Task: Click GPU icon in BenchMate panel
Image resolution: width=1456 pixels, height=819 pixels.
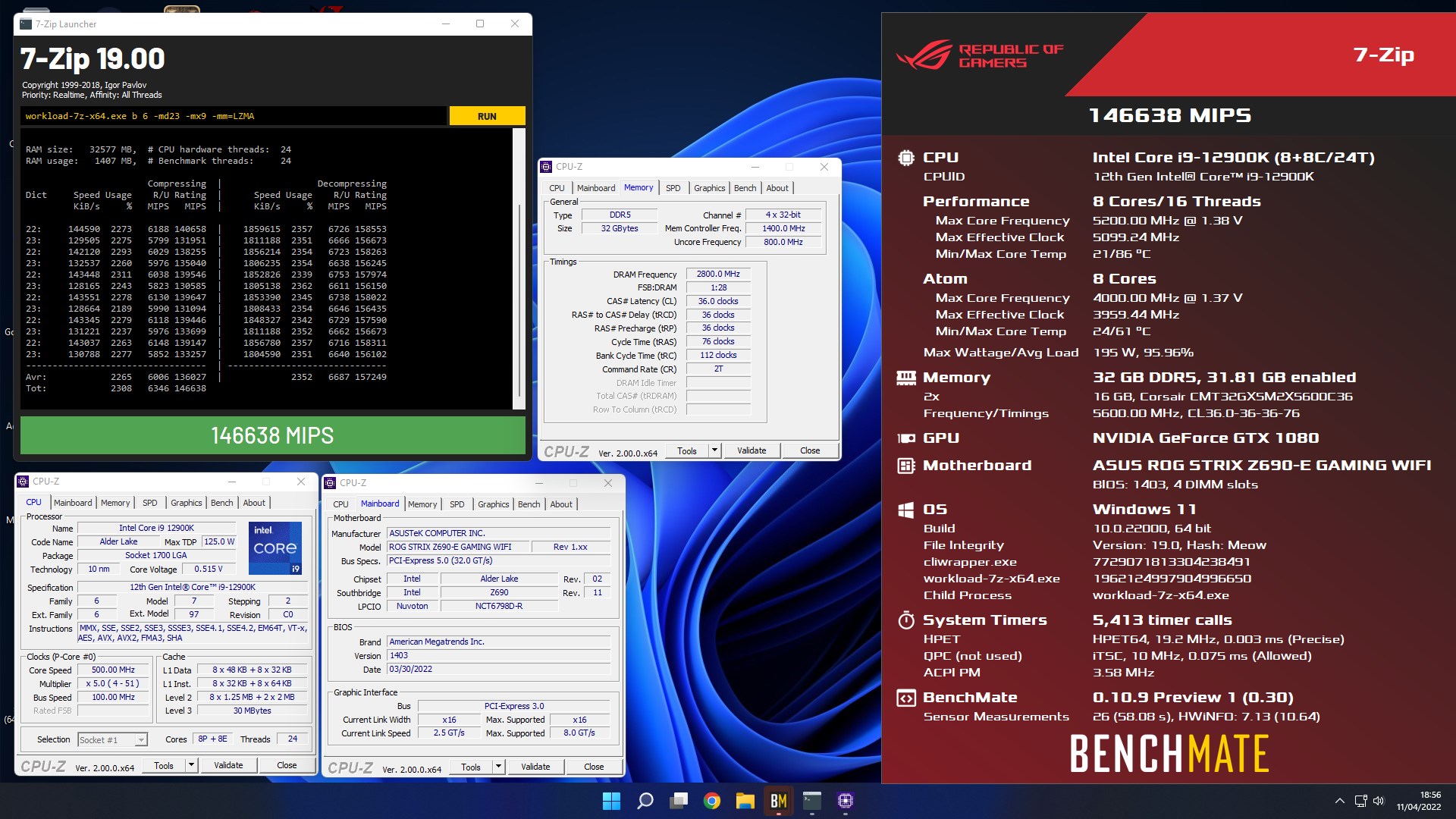Action: point(905,438)
